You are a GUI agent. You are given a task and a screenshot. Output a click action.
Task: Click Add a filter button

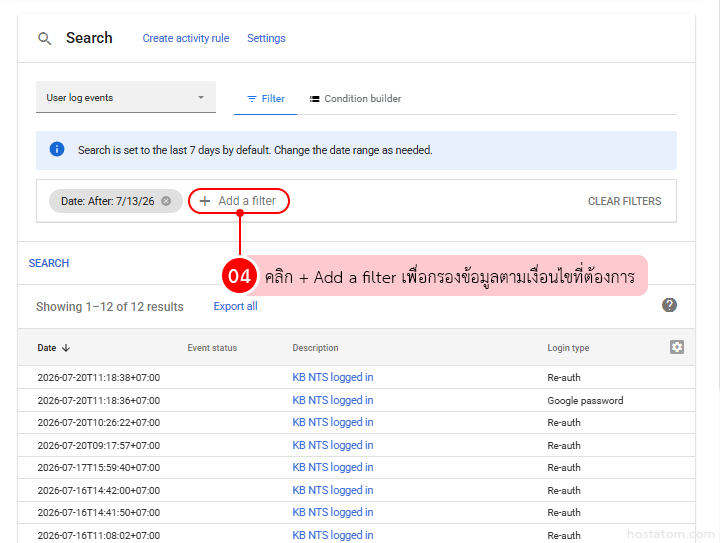(x=239, y=201)
